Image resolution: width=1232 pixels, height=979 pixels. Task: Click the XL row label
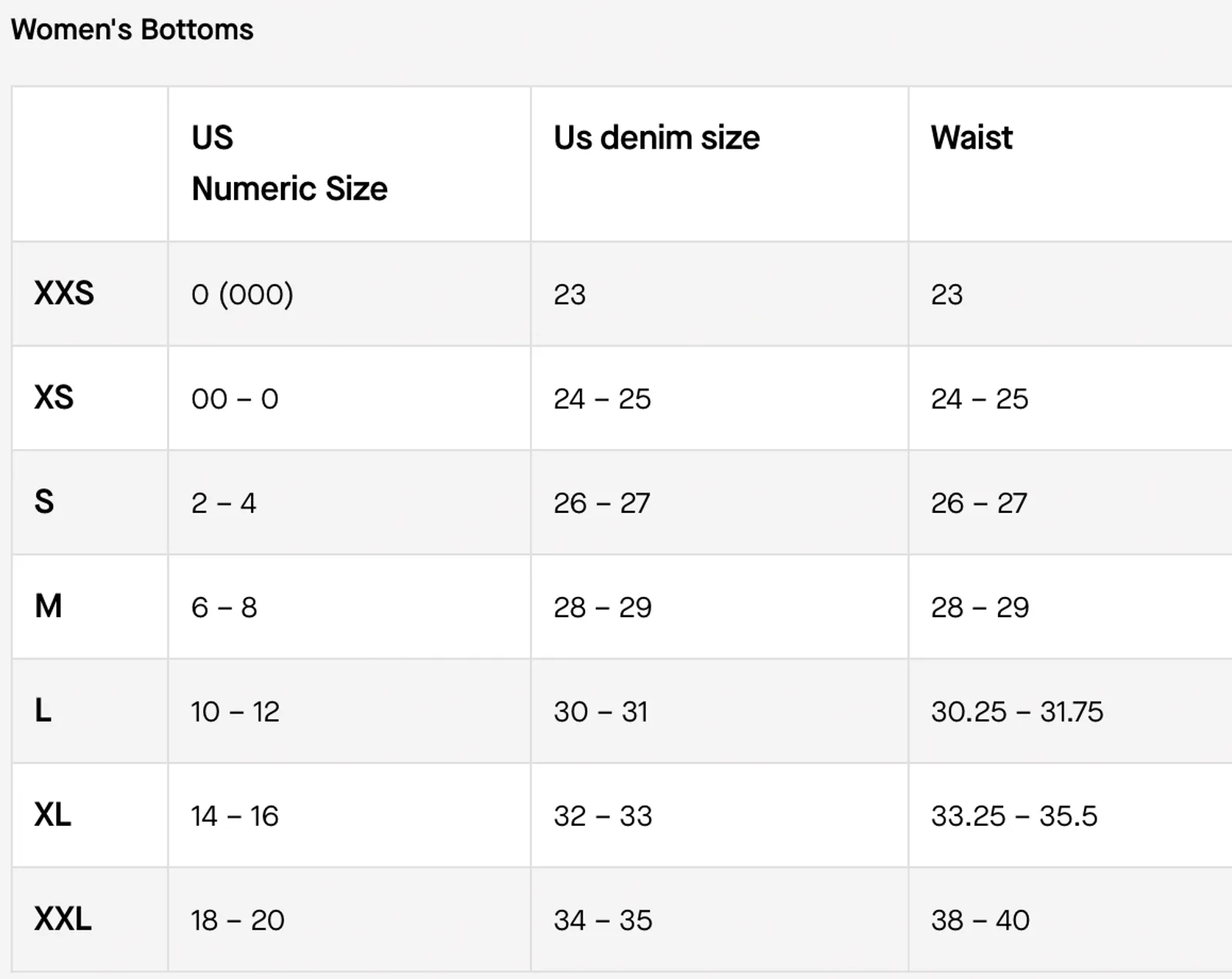coord(52,815)
